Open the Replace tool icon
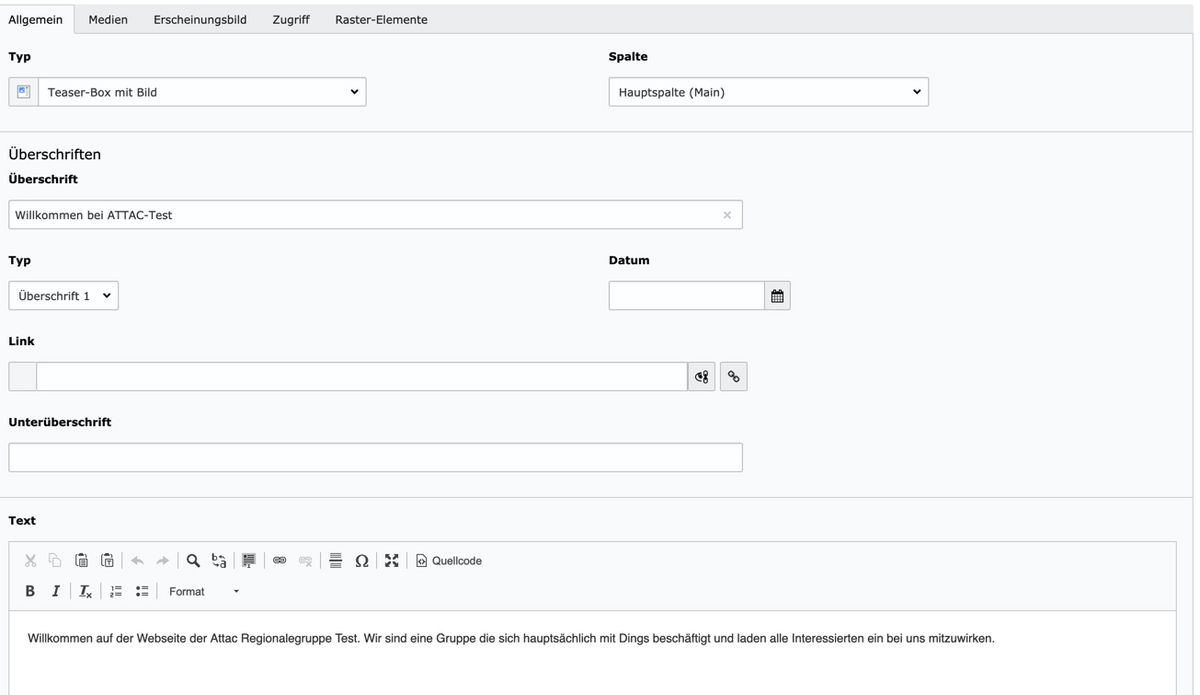Viewport: 1200px width, 695px height. pyautogui.click(x=219, y=561)
